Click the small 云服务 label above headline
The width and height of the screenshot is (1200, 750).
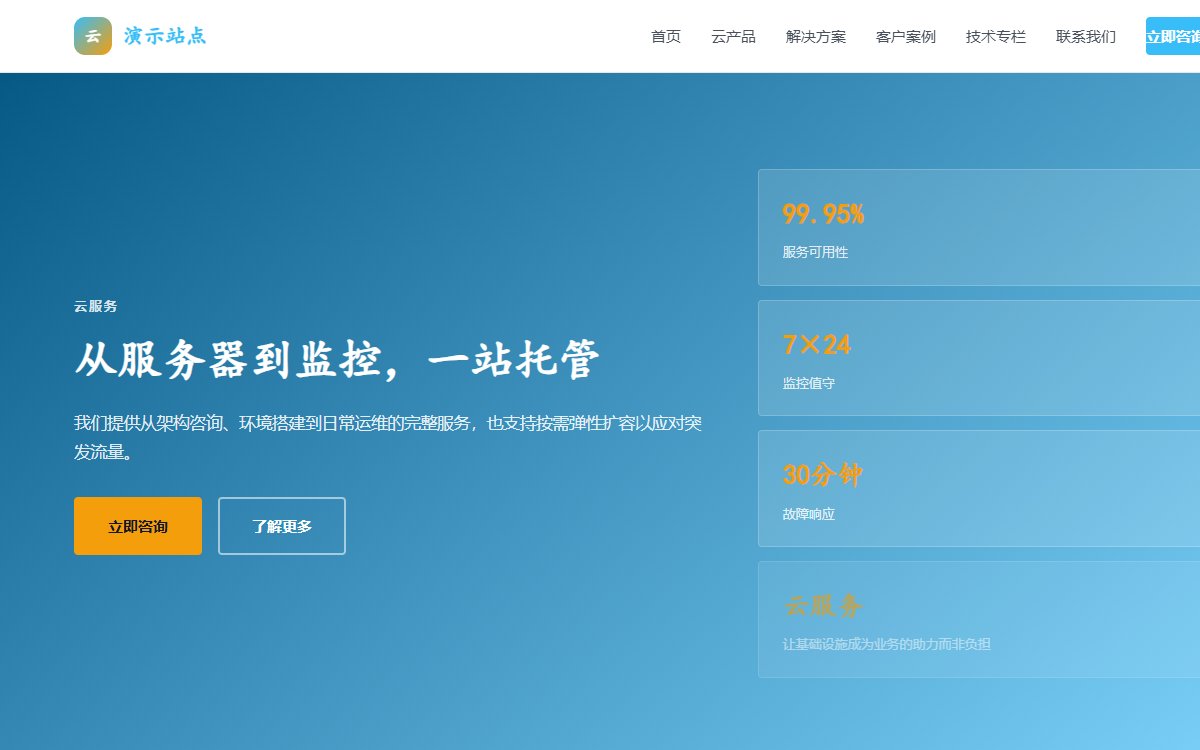[96, 306]
